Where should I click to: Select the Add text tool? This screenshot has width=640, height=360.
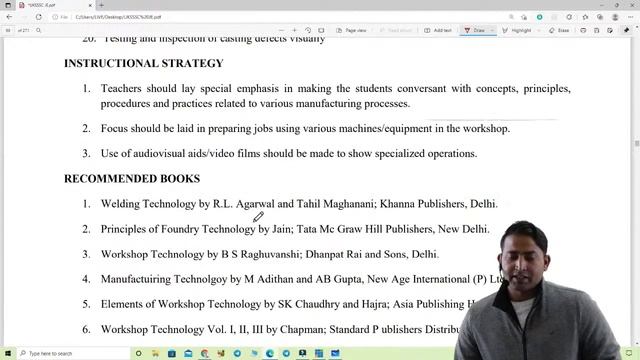pyautogui.click(x=438, y=30)
